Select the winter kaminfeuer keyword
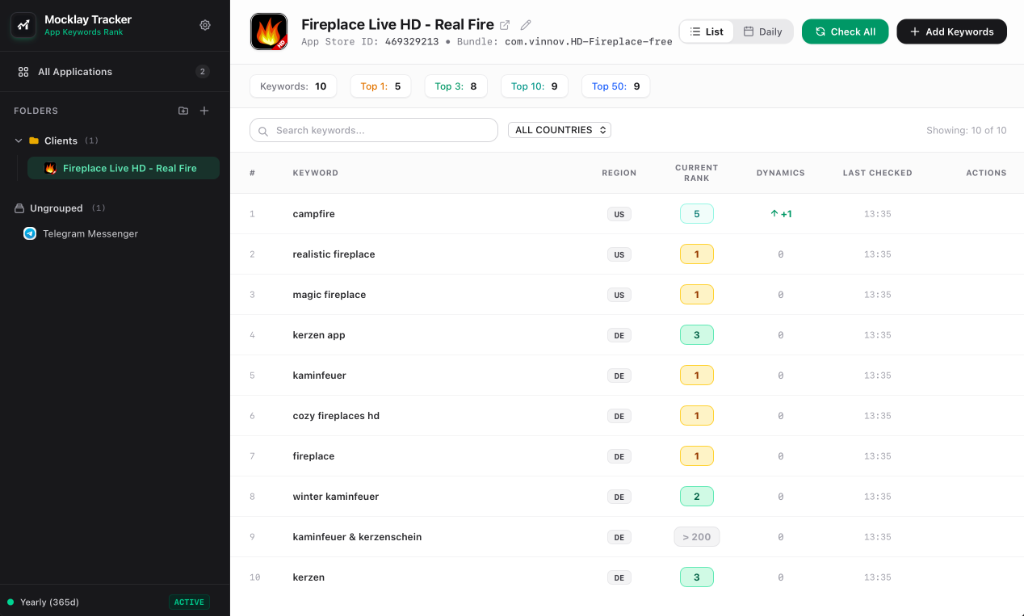 click(336, 496)
